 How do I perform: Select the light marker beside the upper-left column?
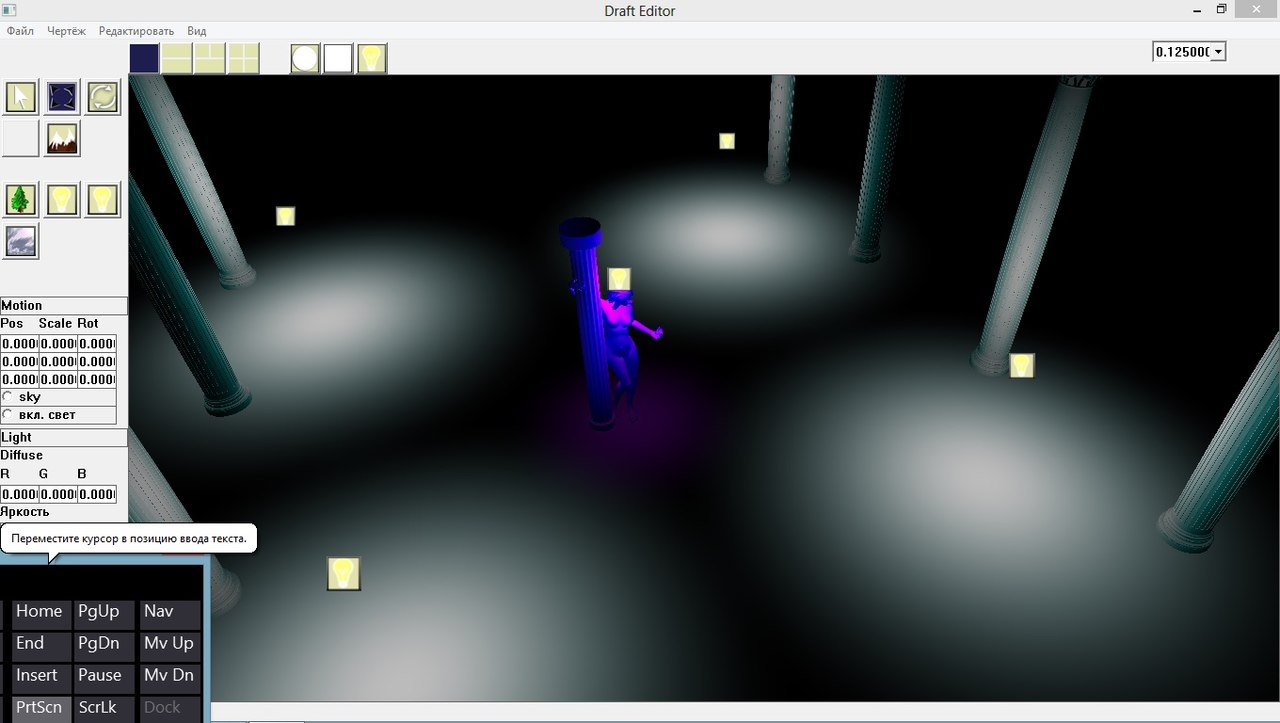pos(285,216)
